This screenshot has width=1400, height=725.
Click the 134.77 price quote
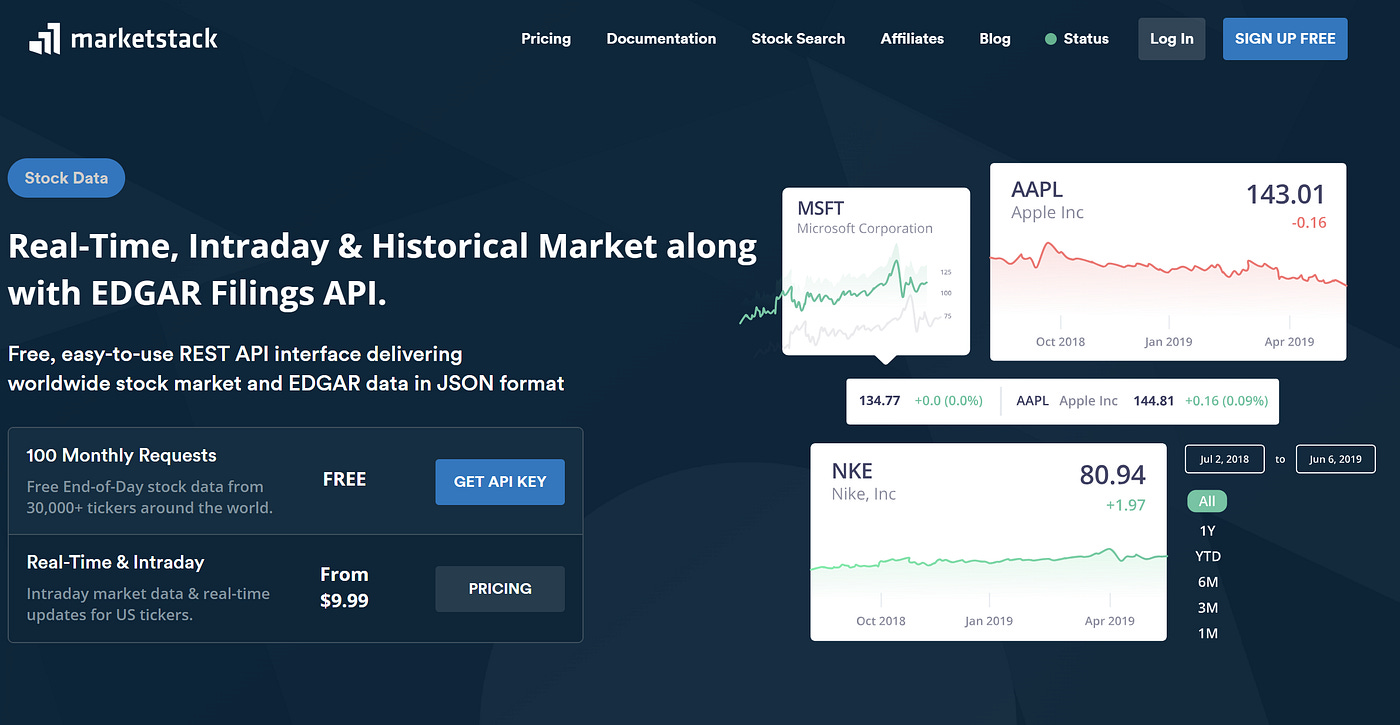(879, 400)
